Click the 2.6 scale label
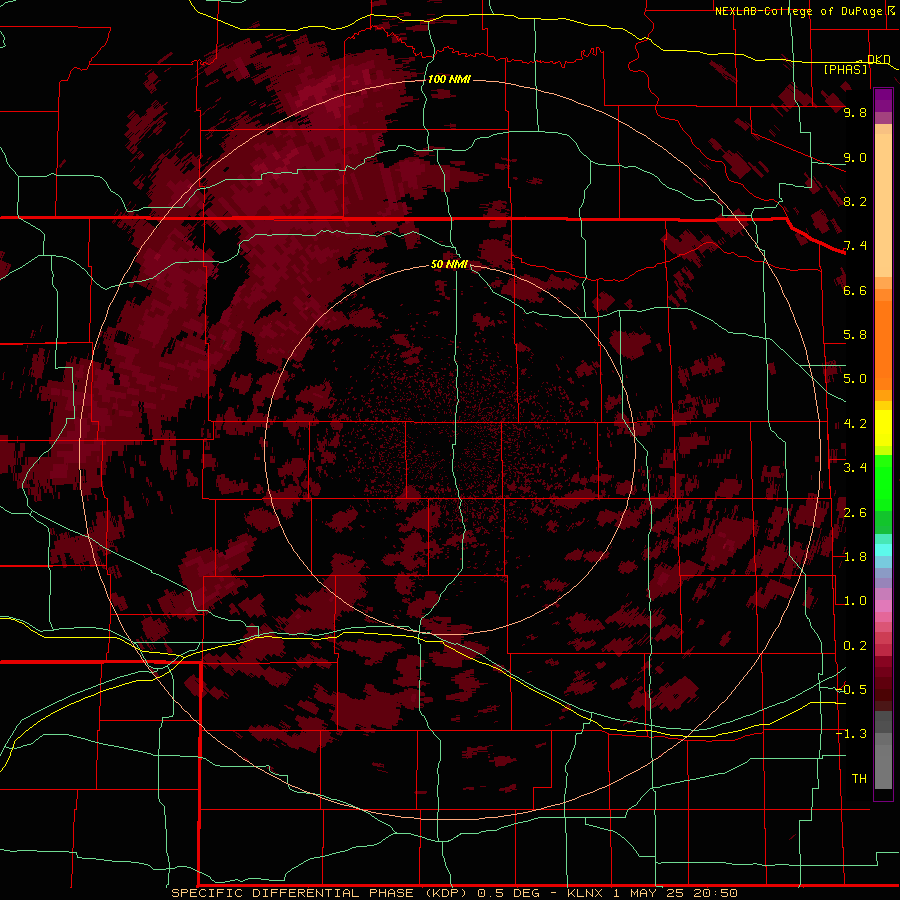Screen dimensions: 900x900 pyautogui.click(x=855, y=513)
